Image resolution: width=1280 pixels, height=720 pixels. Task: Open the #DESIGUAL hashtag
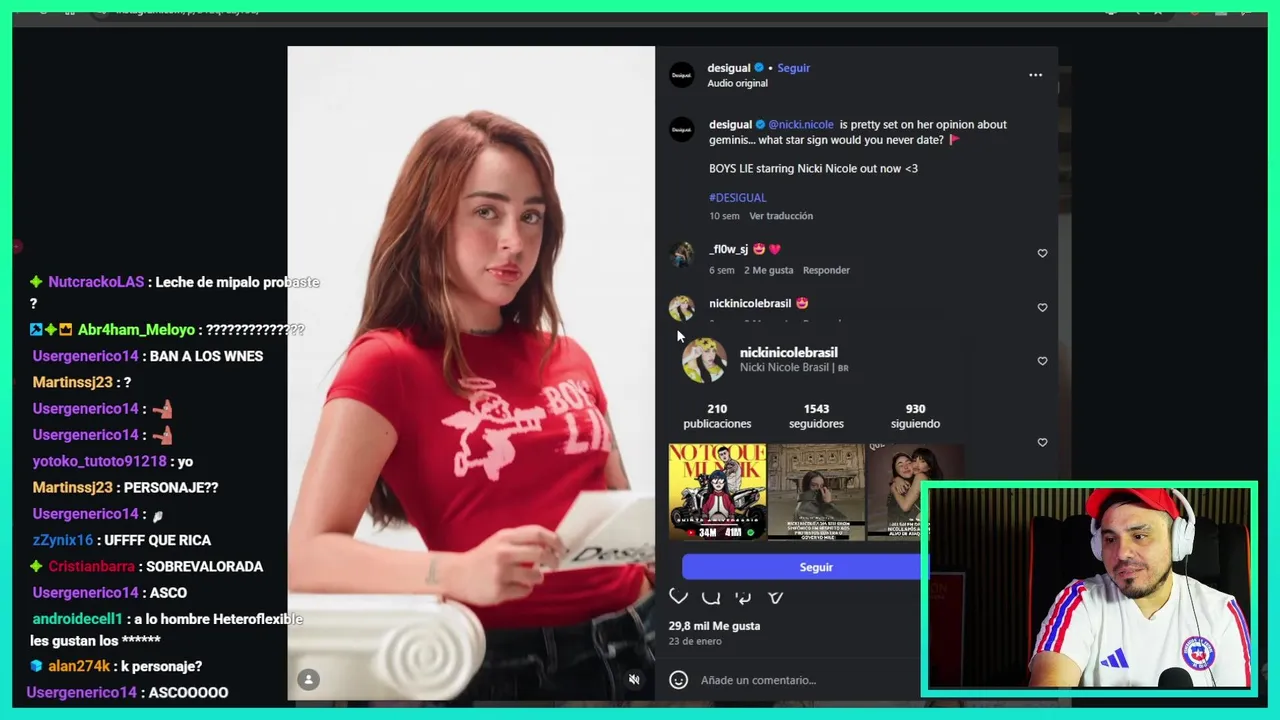[738, 198]
